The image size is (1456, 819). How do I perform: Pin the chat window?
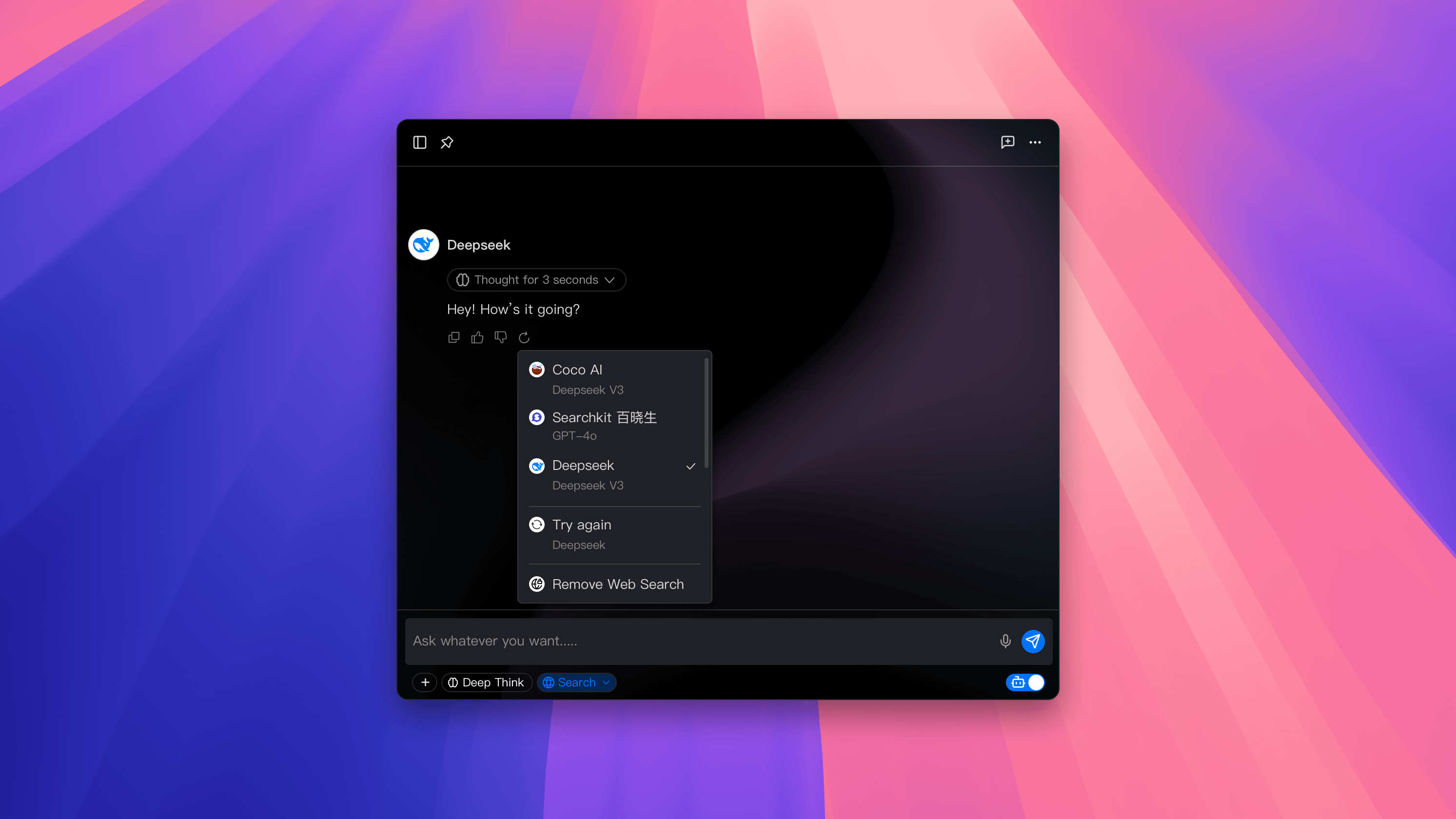(447, 142)
